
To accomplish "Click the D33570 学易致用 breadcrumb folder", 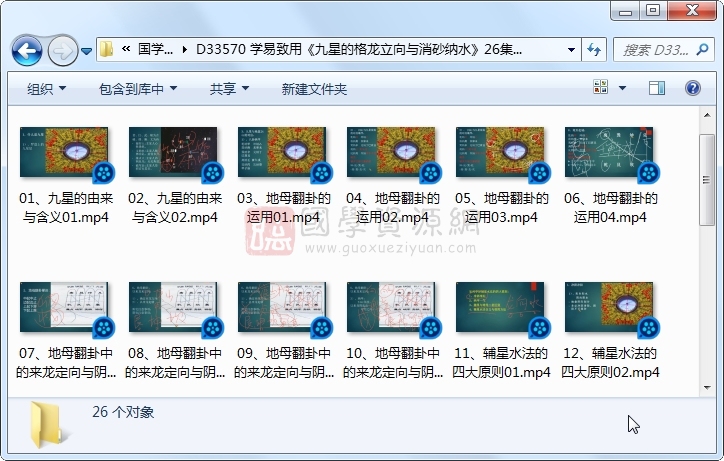I will coord(359,49).
